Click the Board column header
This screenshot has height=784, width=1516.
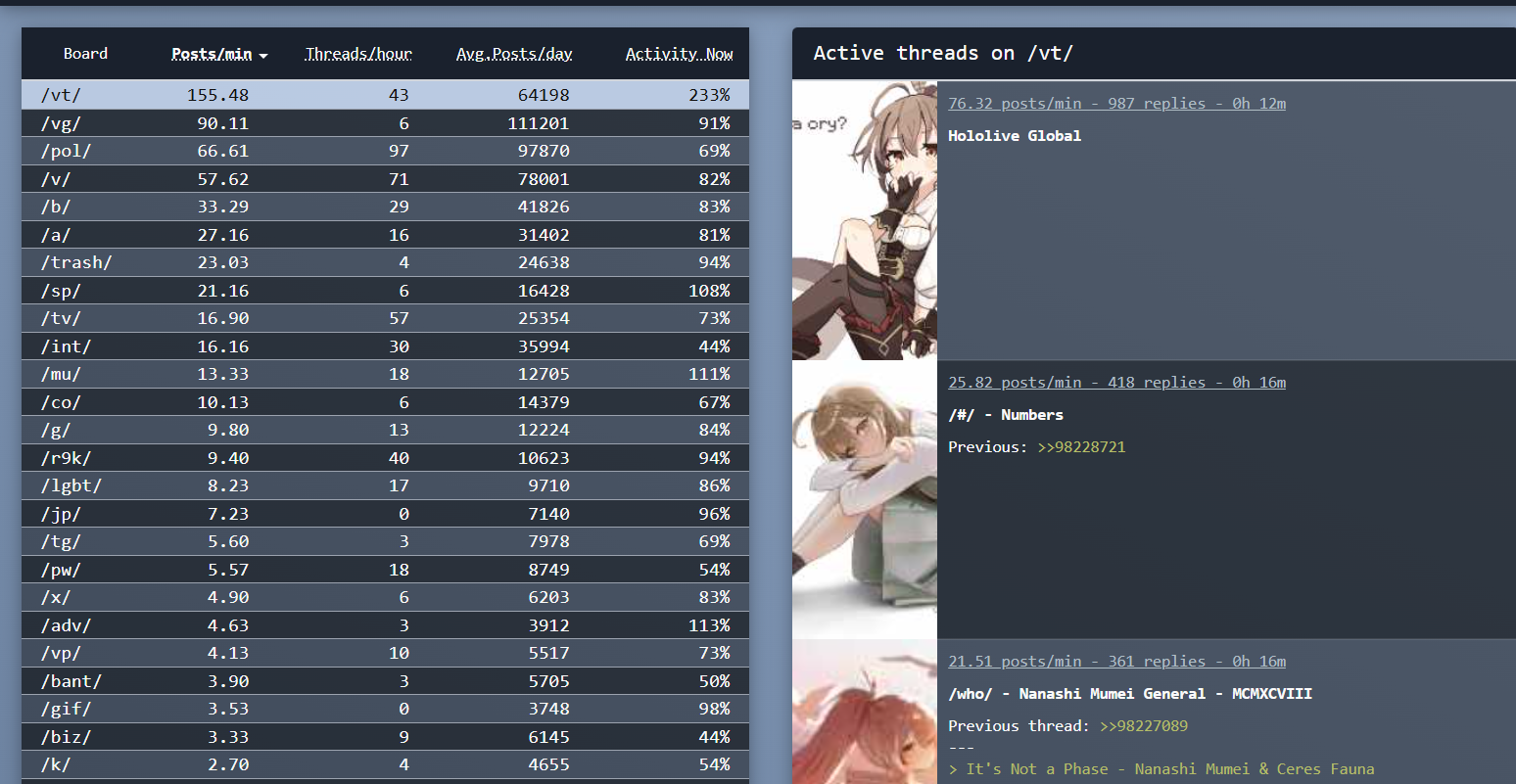(85, 54)
